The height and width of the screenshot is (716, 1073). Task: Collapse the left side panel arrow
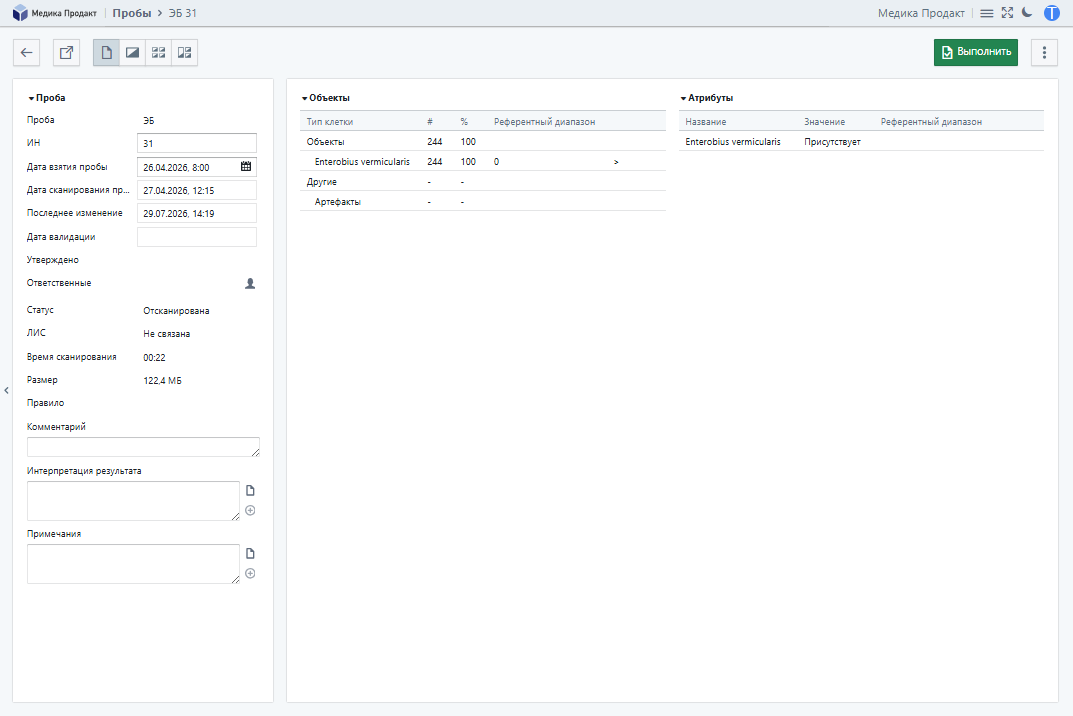6,390
